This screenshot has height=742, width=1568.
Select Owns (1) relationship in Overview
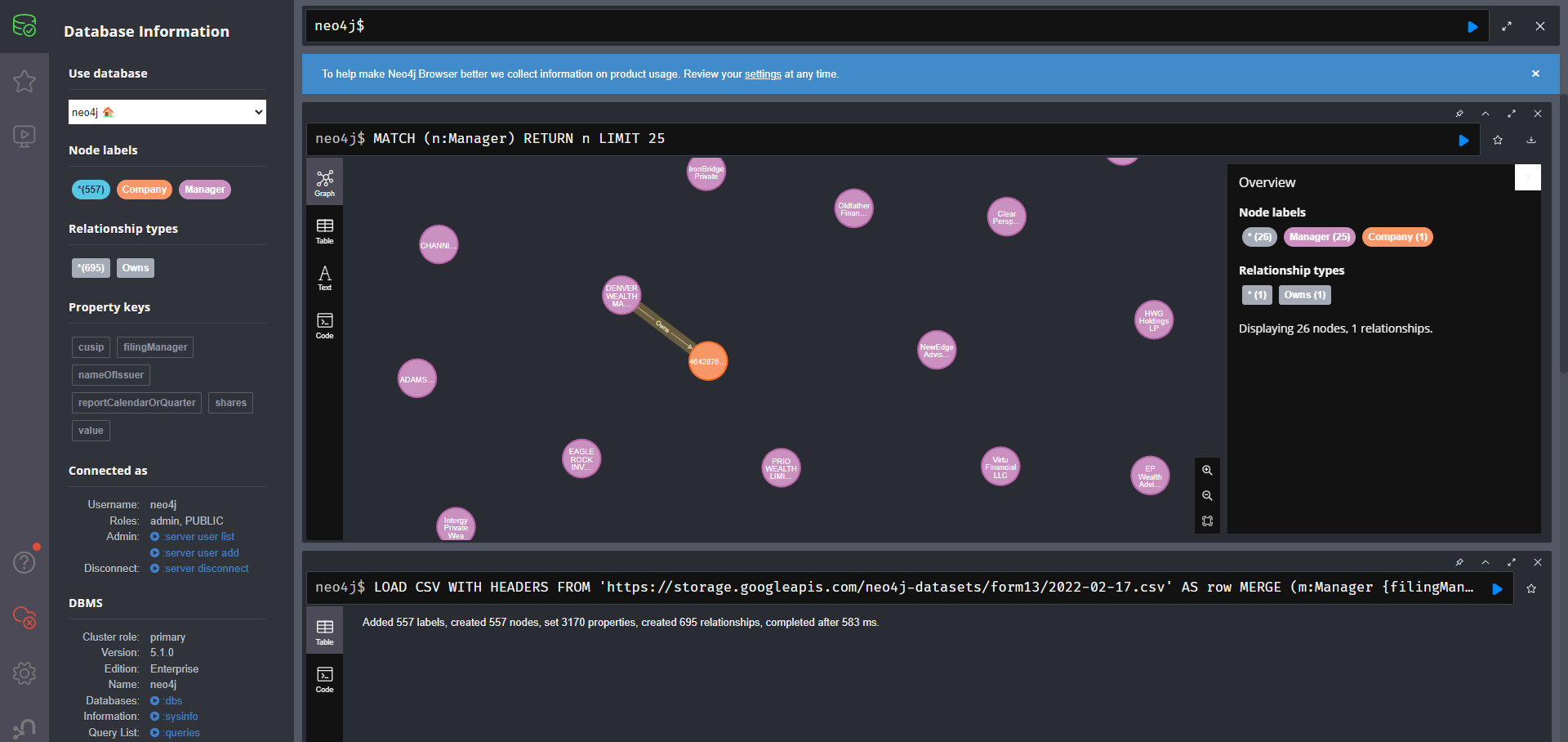[1305, 295]
